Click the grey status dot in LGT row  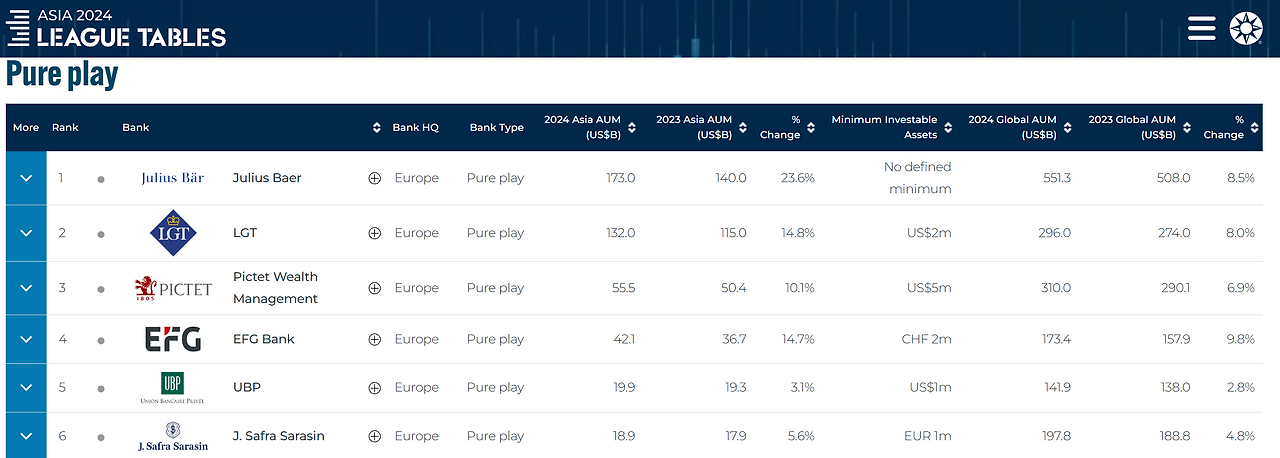point(101,235)
